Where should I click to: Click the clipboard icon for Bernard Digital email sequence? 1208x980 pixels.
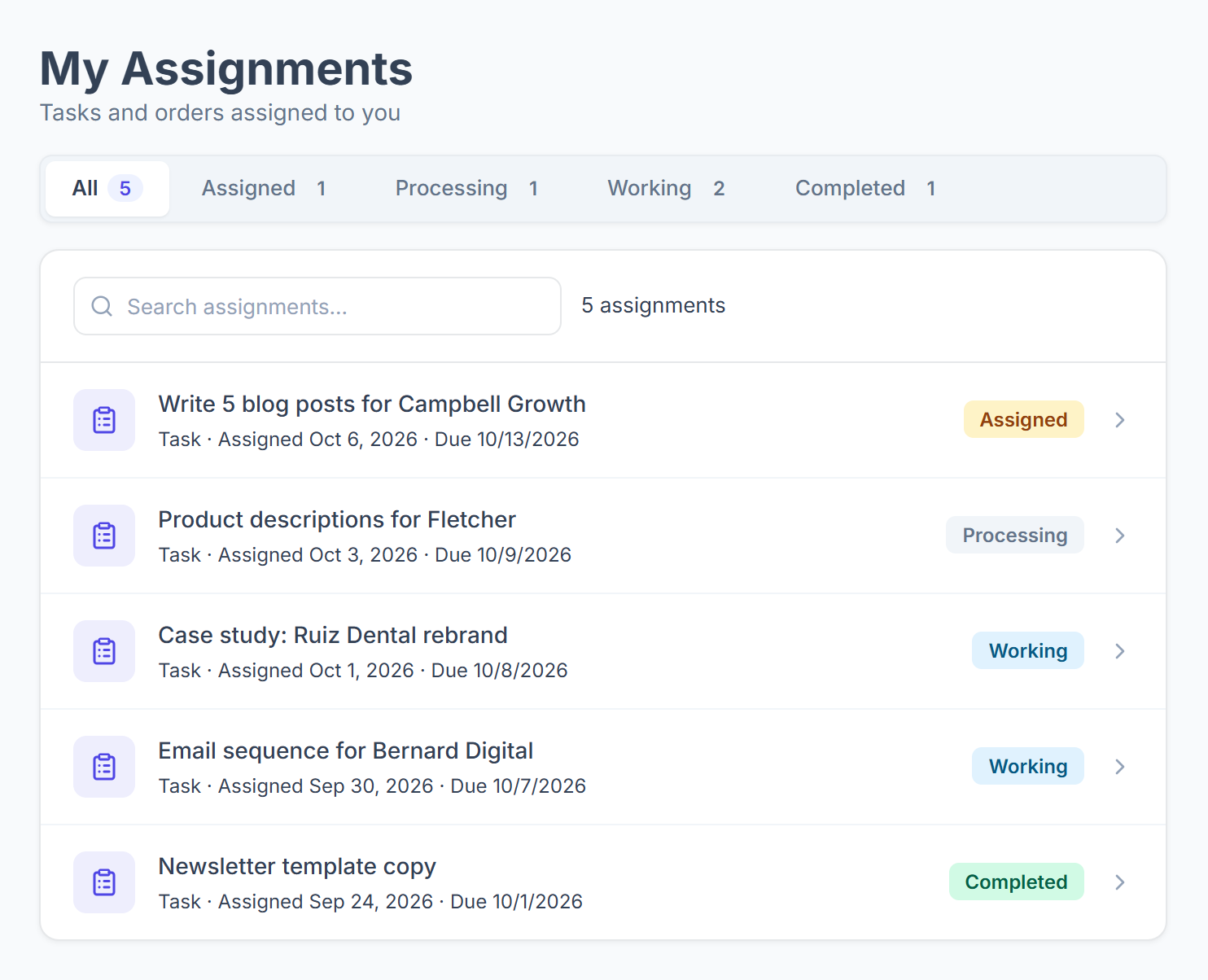pos(104,767)
